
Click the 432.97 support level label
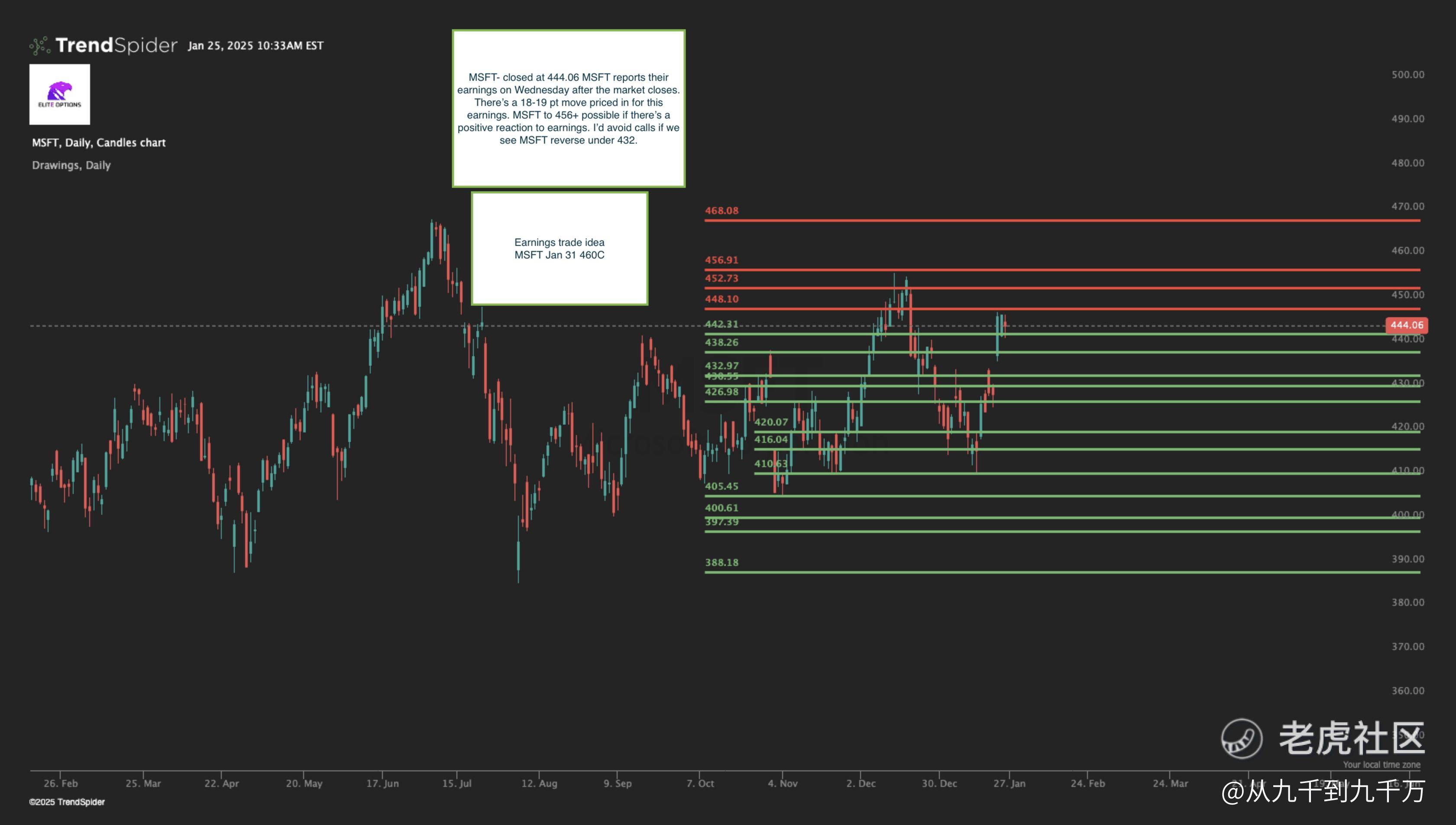pos(722,365)
